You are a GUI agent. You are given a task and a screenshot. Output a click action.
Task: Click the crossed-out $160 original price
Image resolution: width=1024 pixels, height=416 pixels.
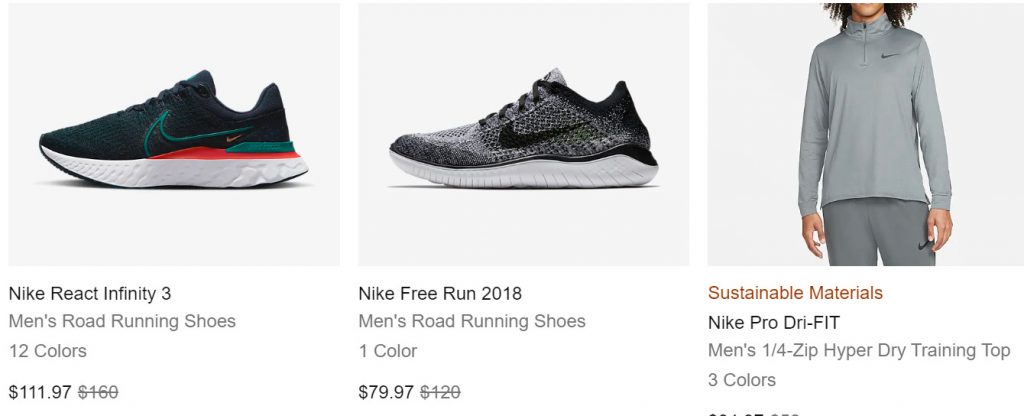point(98,392)
